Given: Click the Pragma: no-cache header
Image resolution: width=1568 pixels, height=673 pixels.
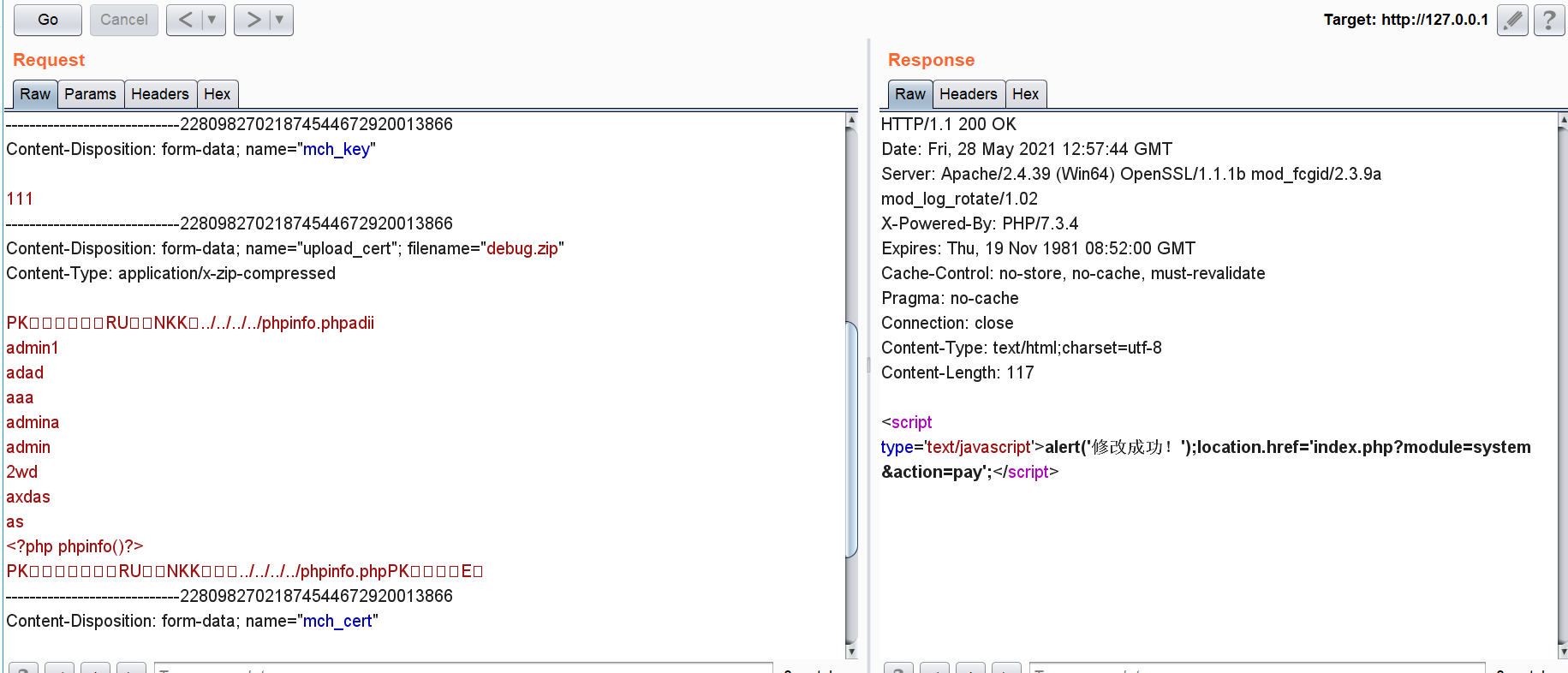Looking at the screenshot, I should point(950,298).
